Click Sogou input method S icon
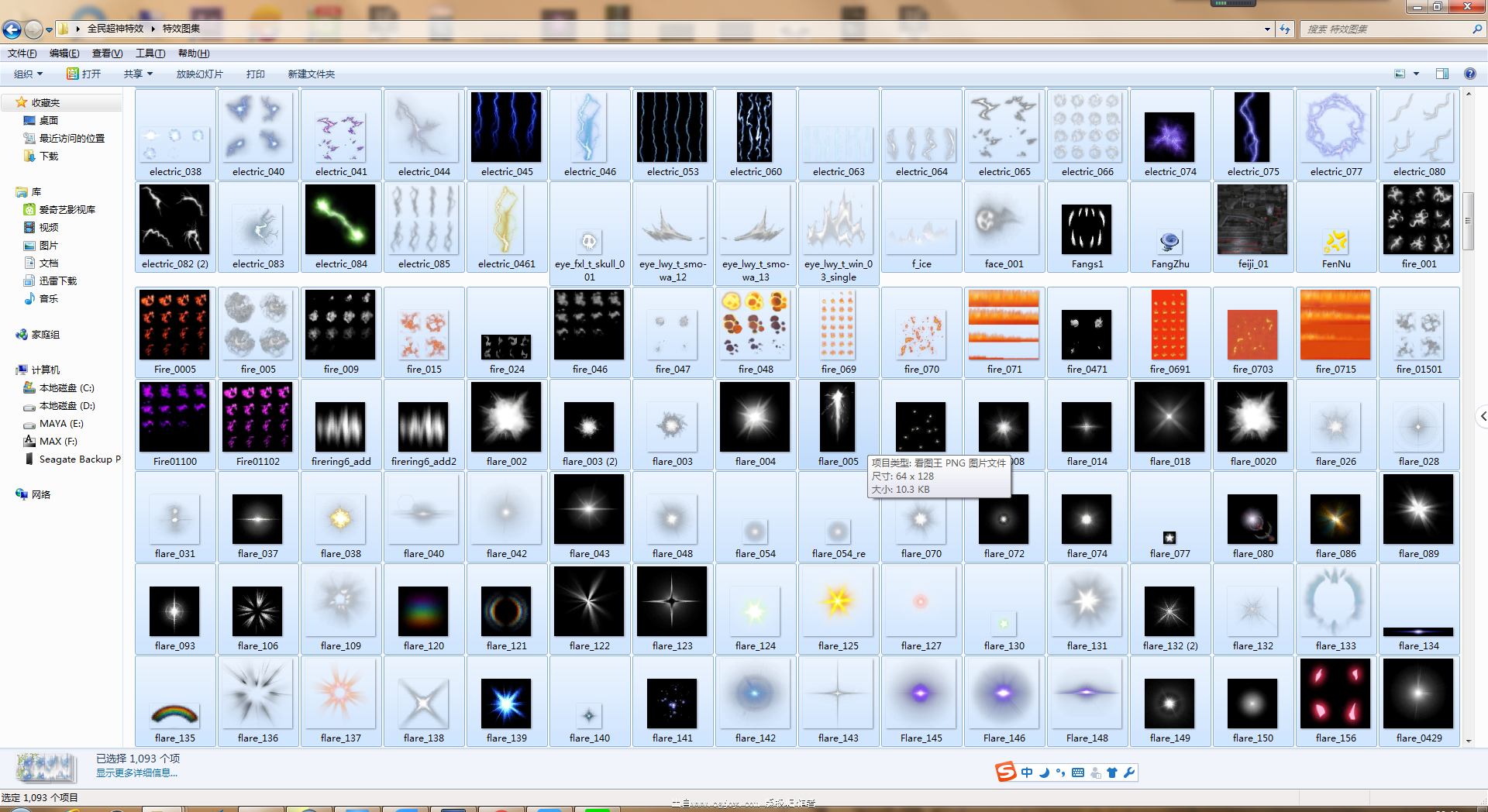 point(1006,772)
